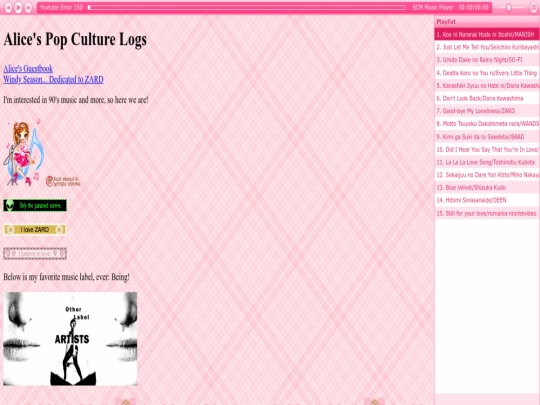Select track 9 Kimi ga Suki da to Sakebitai

(487, 137)
